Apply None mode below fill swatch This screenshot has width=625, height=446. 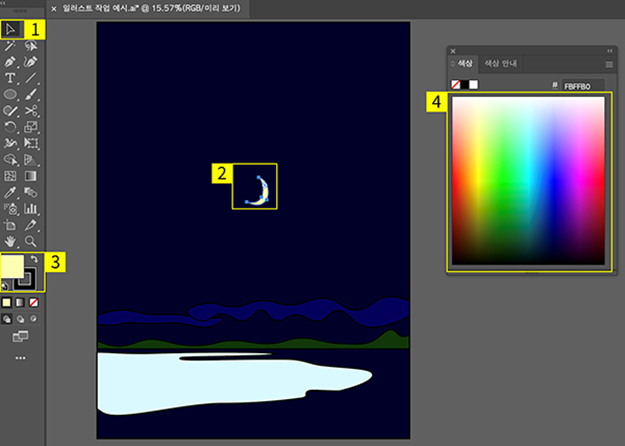34,303
